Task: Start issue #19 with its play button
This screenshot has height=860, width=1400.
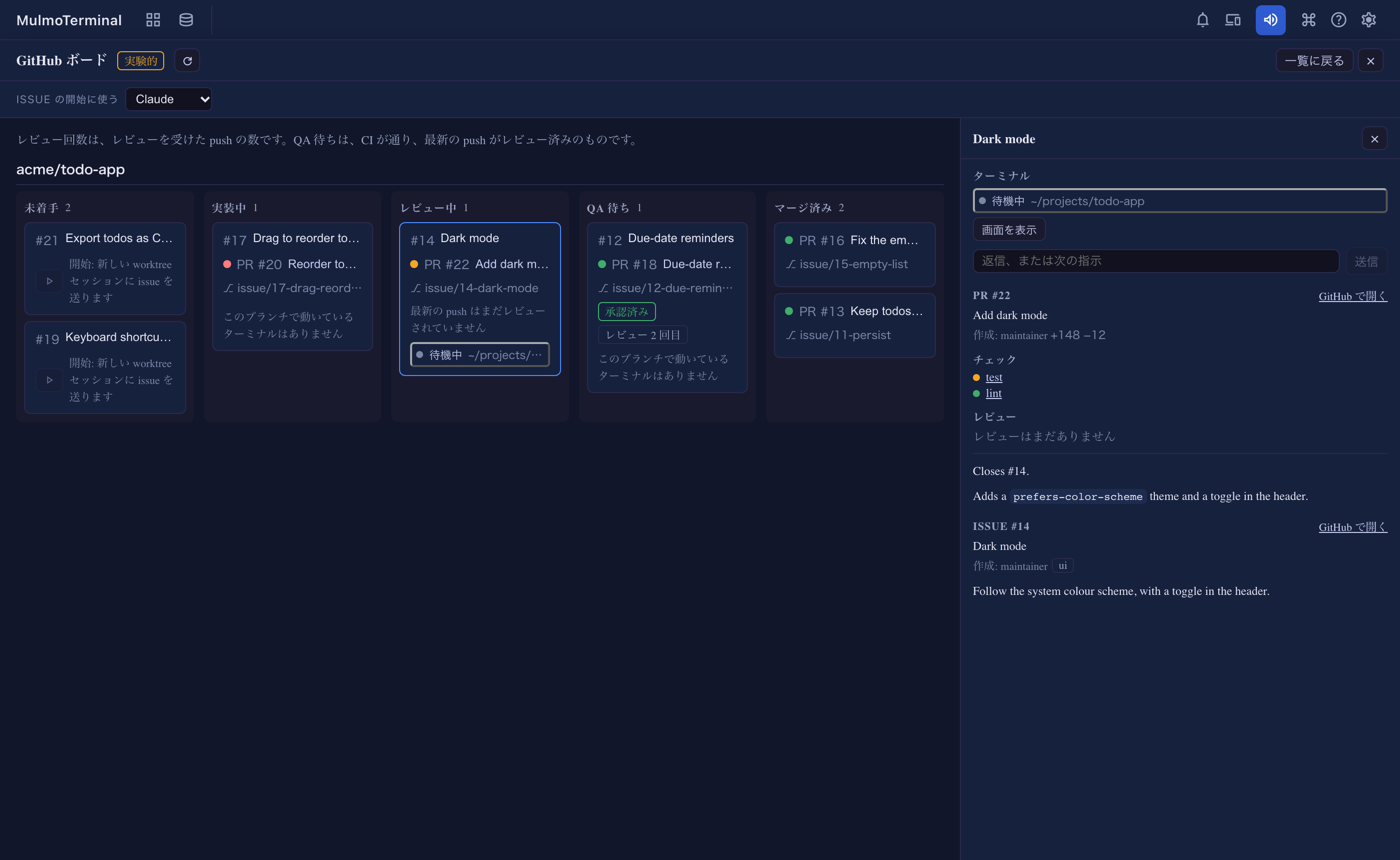Action: coord(49,380)
